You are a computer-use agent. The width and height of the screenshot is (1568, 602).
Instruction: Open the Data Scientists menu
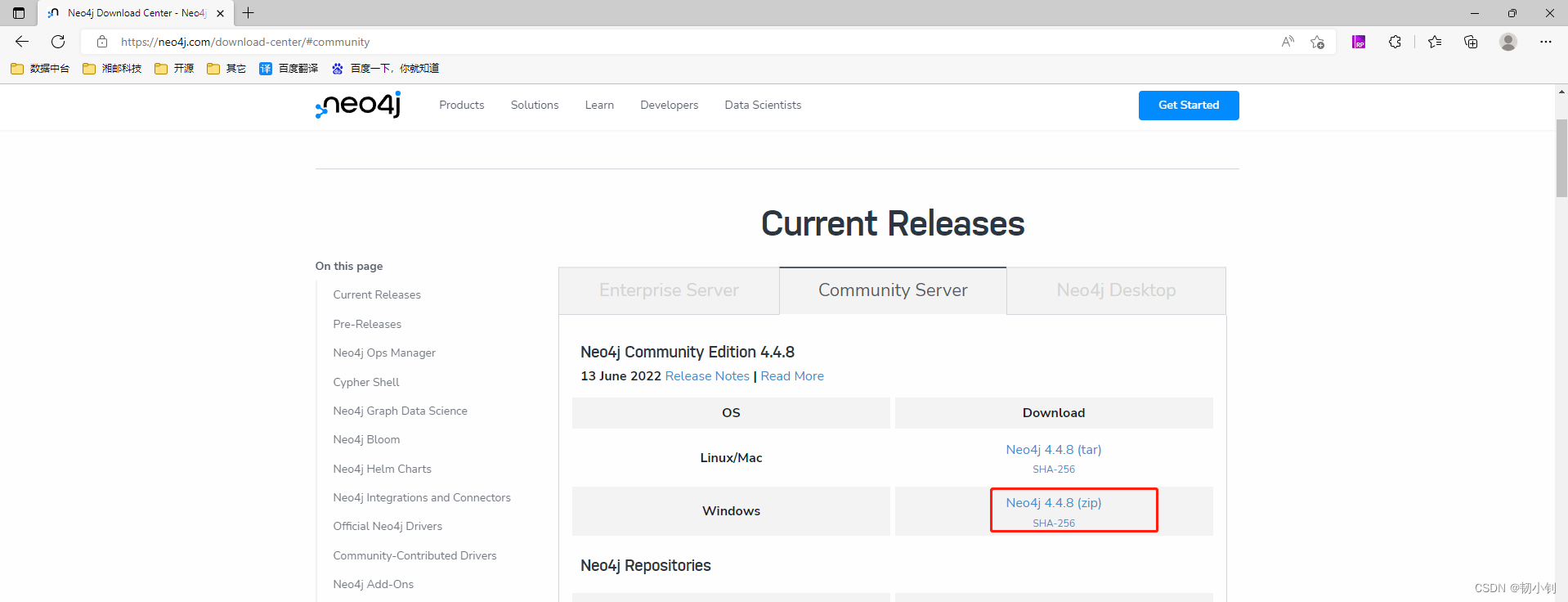coord(763,105)
